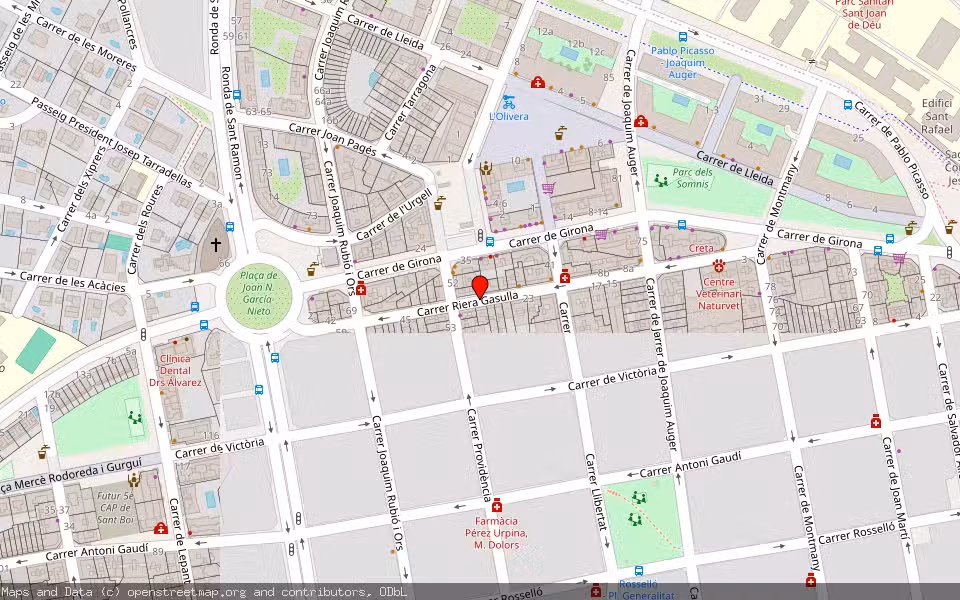The width and height of the screenshot is (960, 600).
Task: Select the pharmacy icon right of the red location pin
Action: 564,276
